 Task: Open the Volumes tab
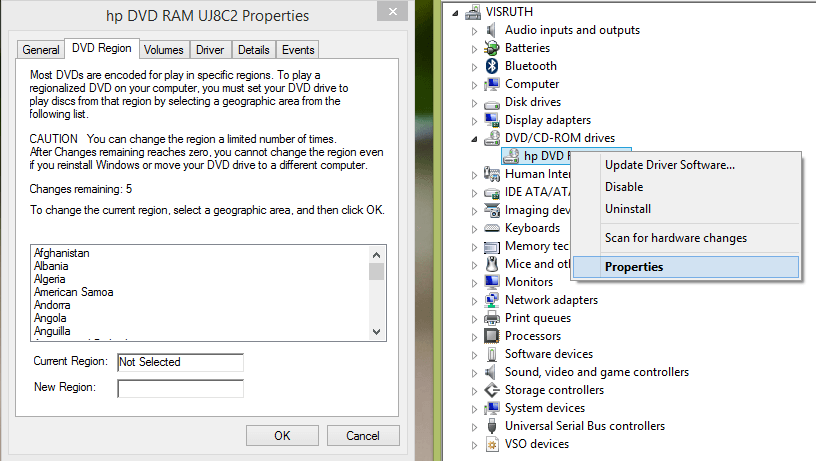click(164, 50)
